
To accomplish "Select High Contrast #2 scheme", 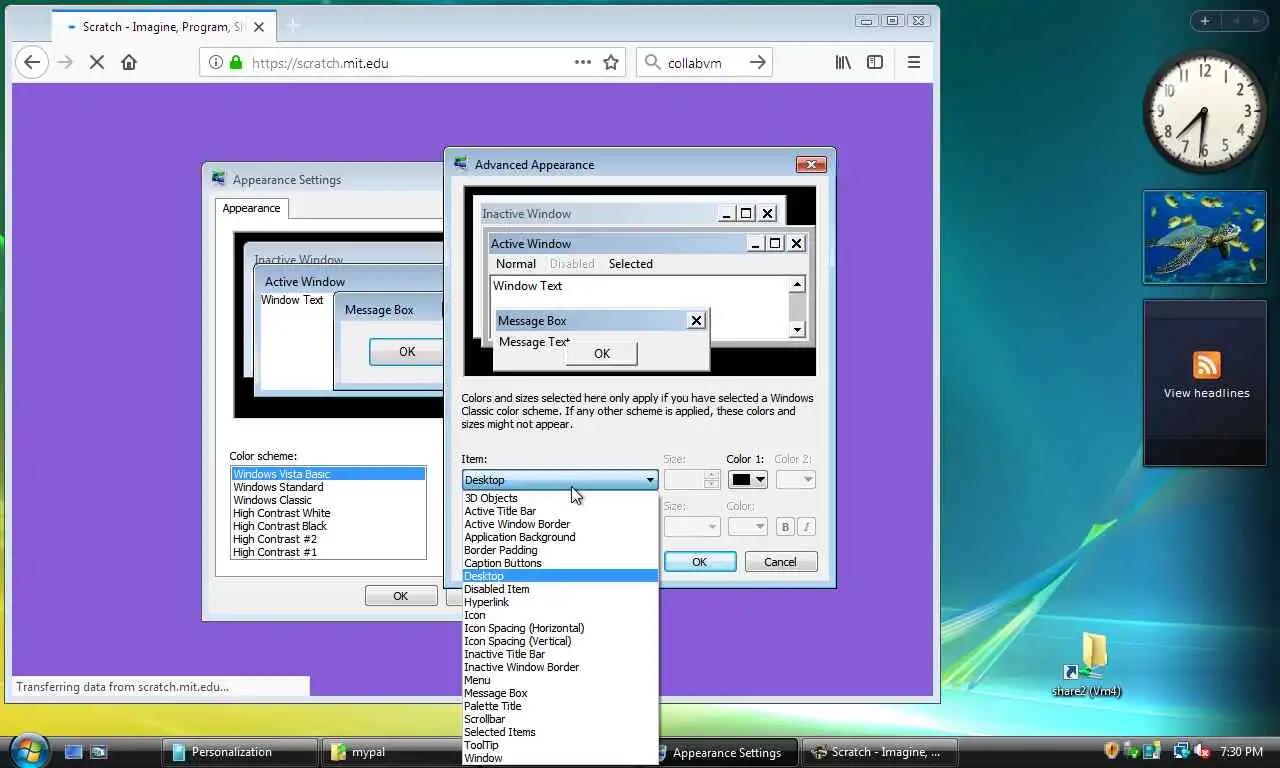I will (x=328, y=539).
